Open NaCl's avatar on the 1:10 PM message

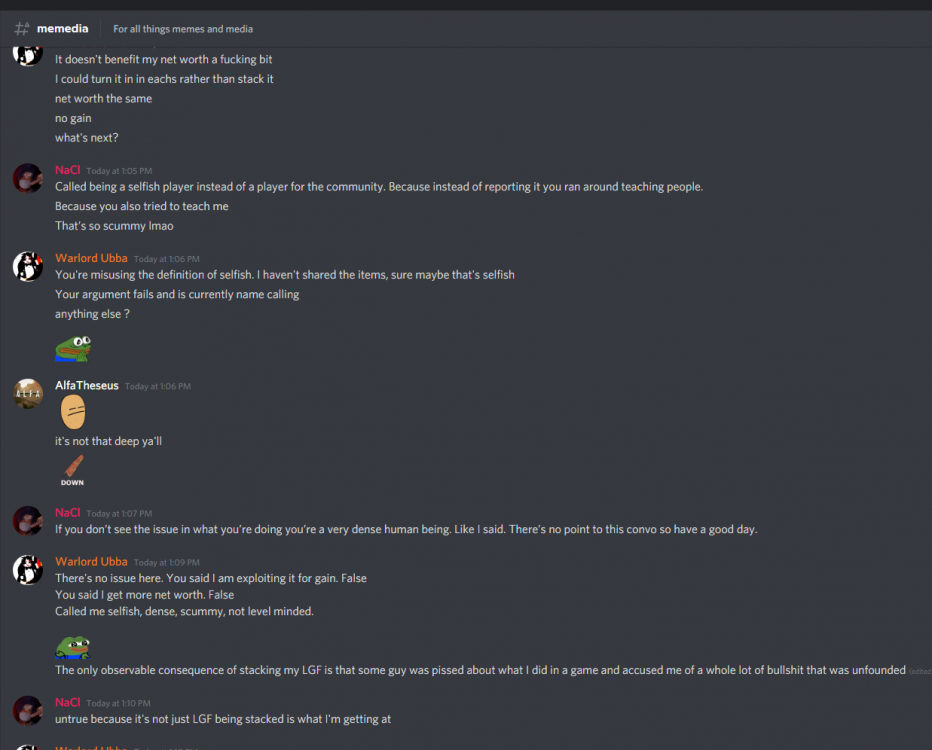[x=28, y=710]
